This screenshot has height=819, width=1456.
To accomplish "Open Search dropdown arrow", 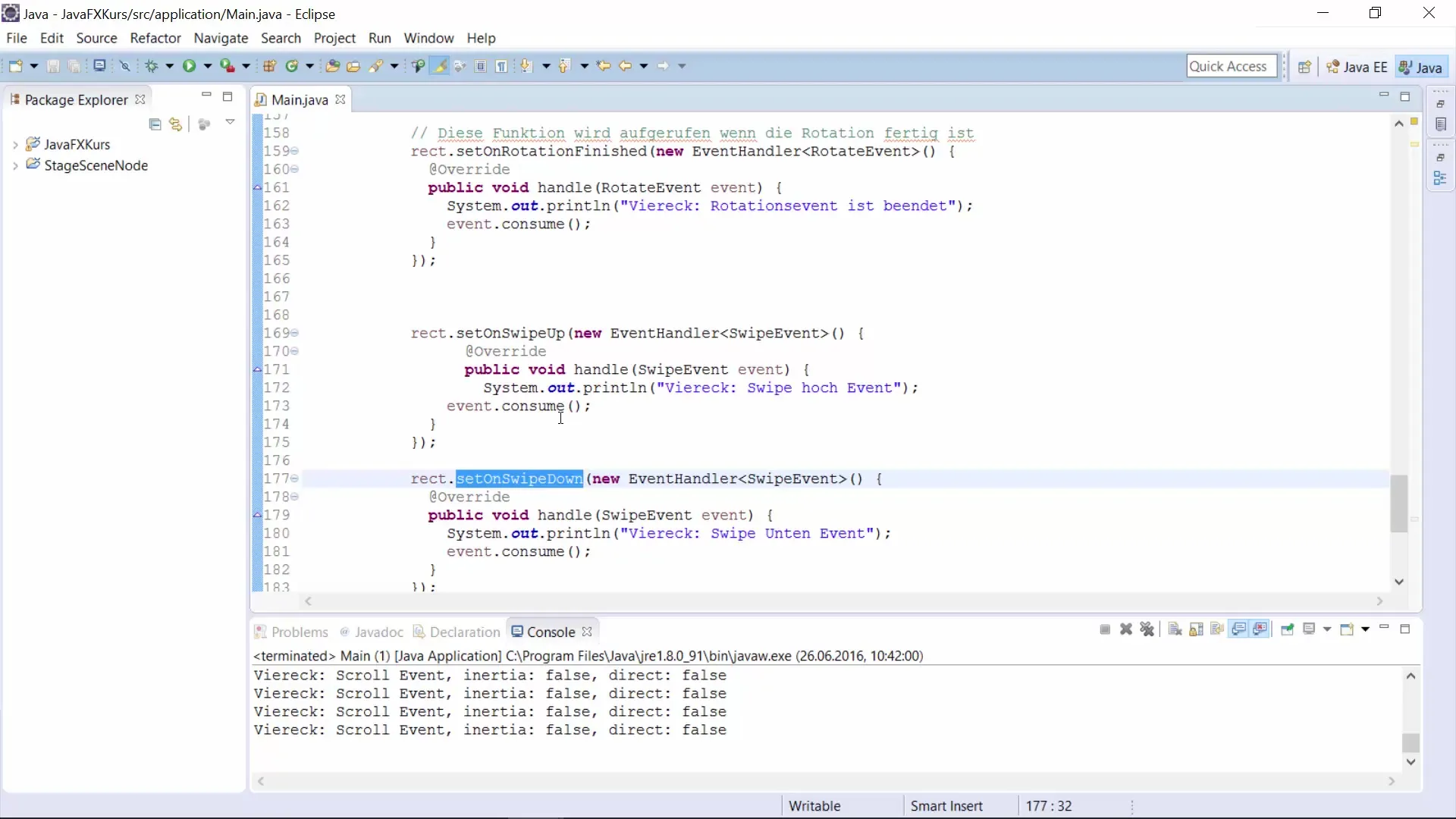I will [x=394, y=66].
